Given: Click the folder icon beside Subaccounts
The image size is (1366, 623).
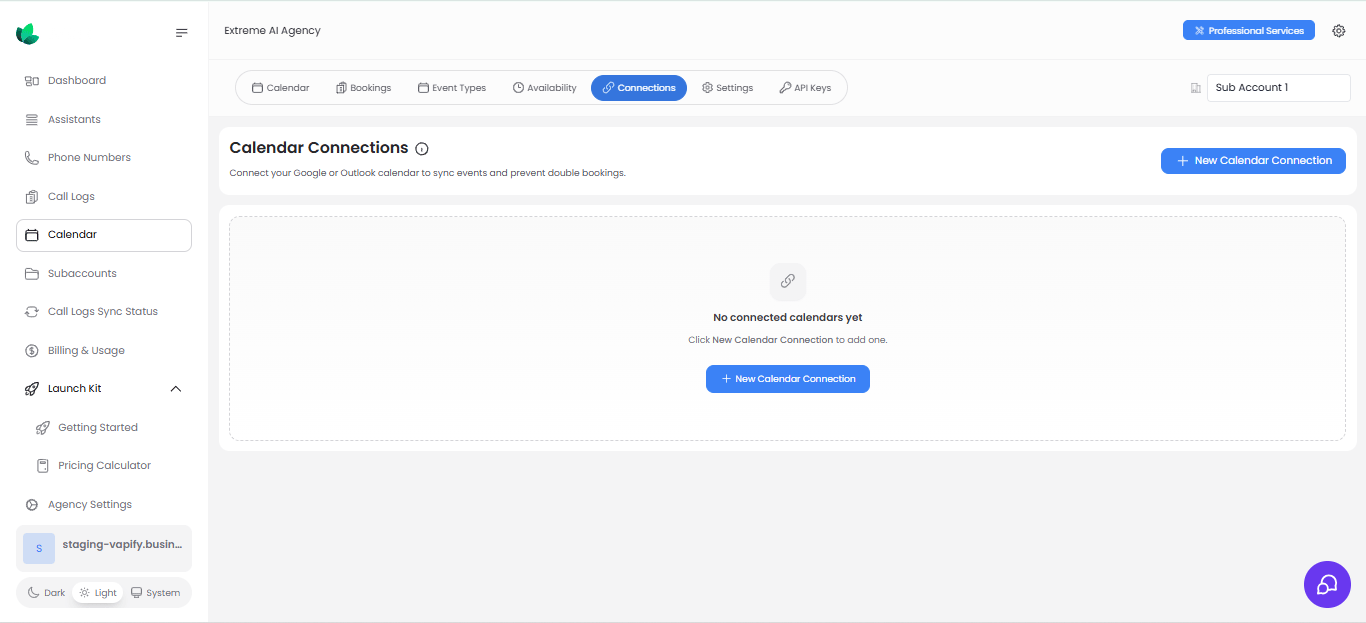Looking at the screenshot, I should click(32, 274).
